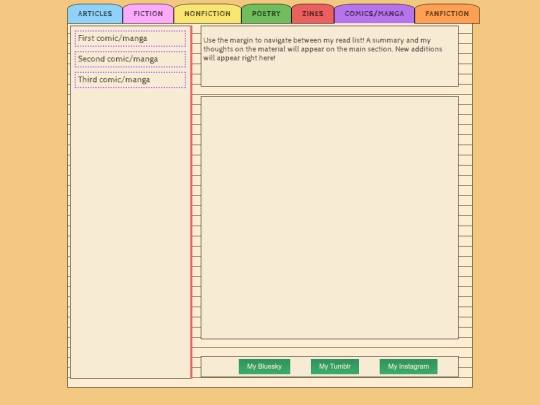Select the Comics/Manga tab

(x=374, y=14)
